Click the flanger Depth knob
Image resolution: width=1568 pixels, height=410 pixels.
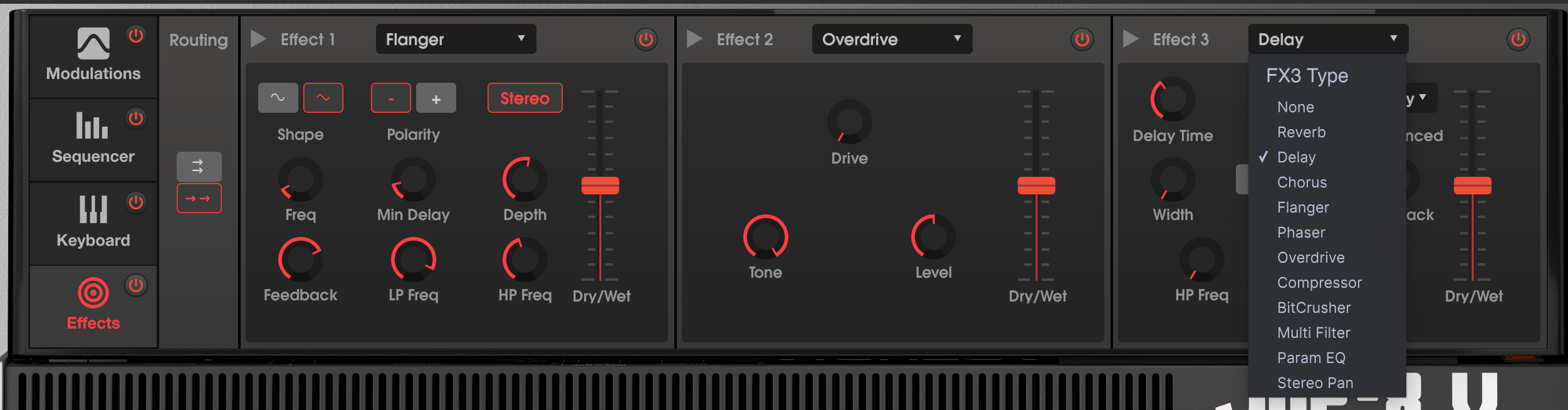pos(525,179)
